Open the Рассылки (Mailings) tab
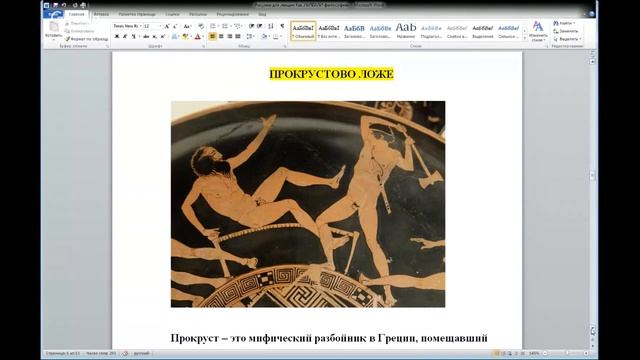The width and height of the screenshot is (640, 360). 198,14
